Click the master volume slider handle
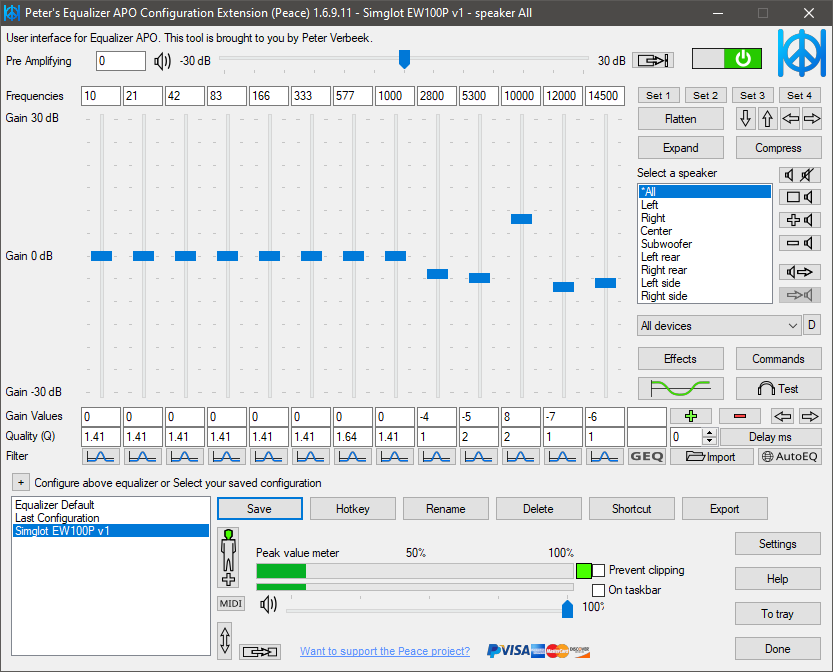The height and width of the screenshot is (672, 833). pos(567,609)
